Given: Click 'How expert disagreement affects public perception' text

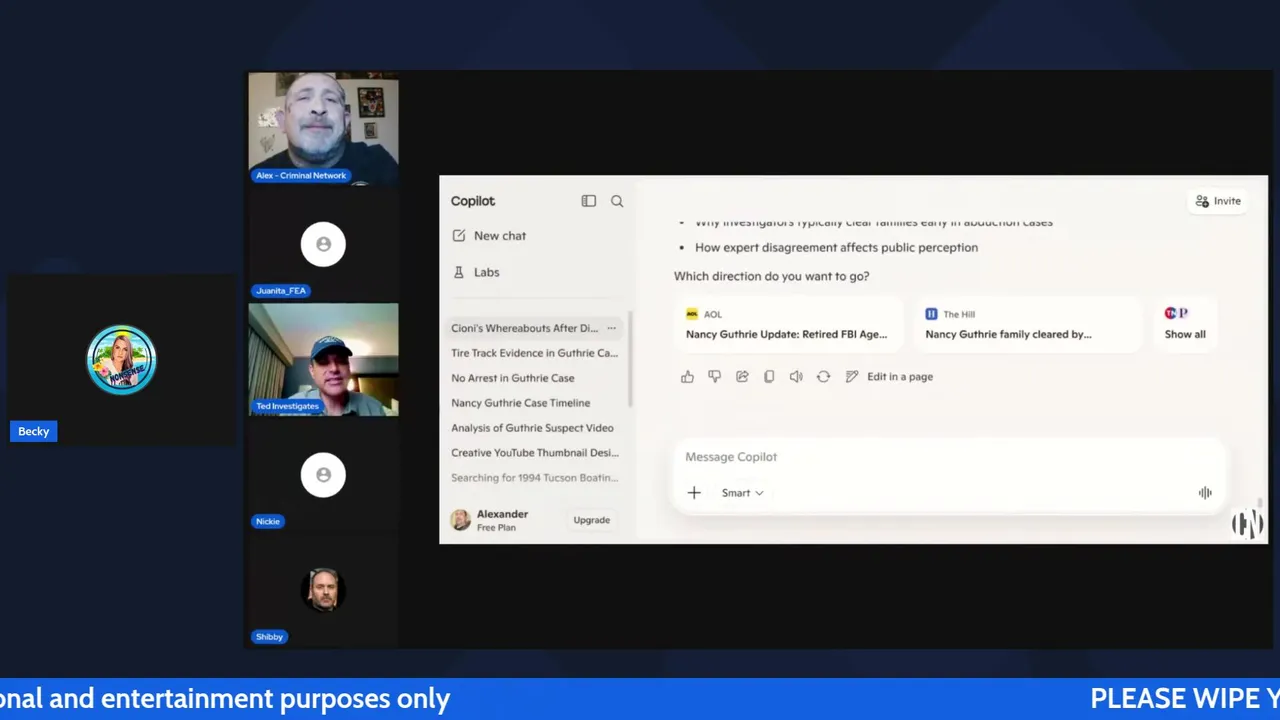Looking at the screenshot, I should pos(836,248).
